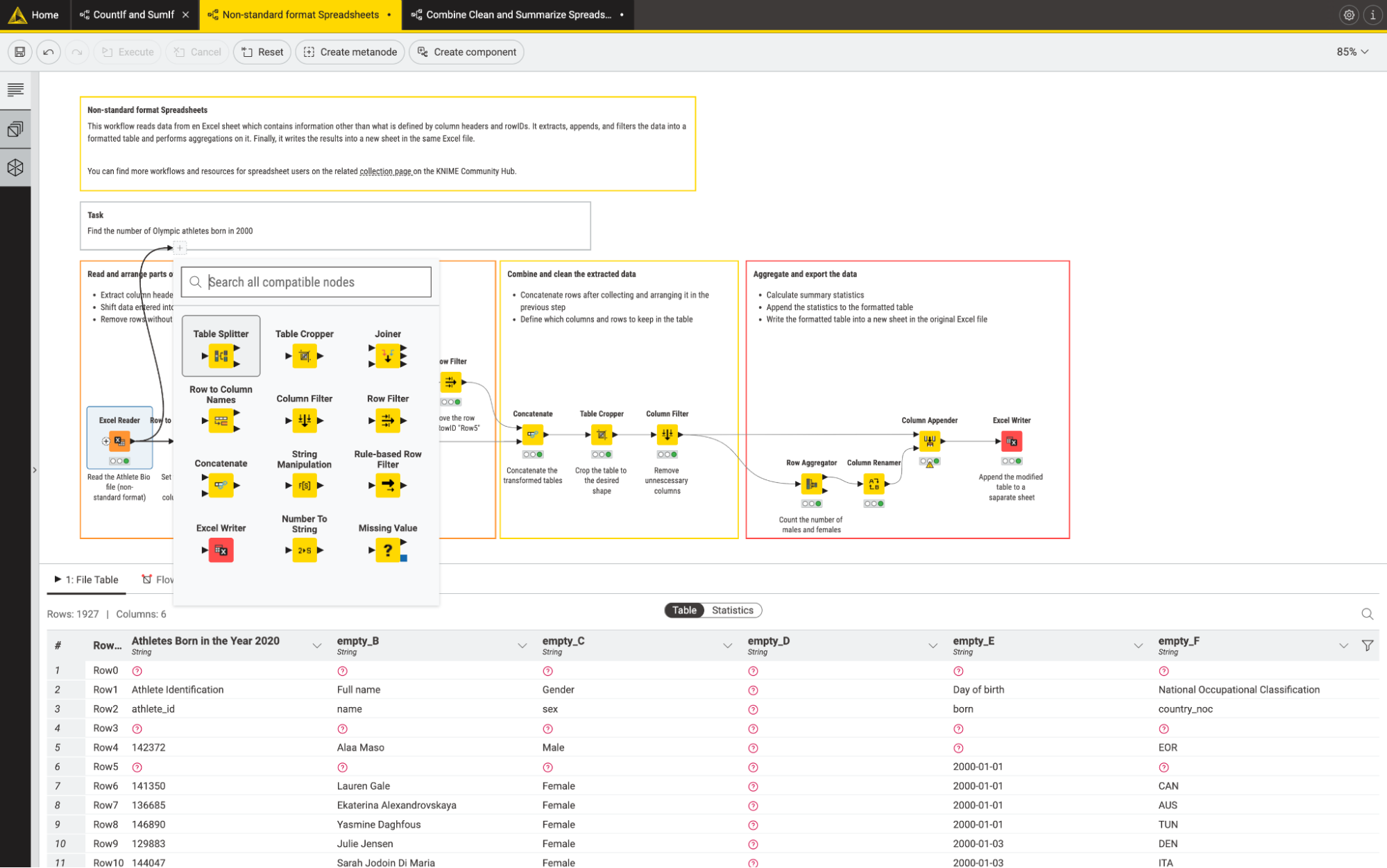The image size is (1387, 868).
Task: Select the Column Appender node on canvas
Action: (929, 441)
